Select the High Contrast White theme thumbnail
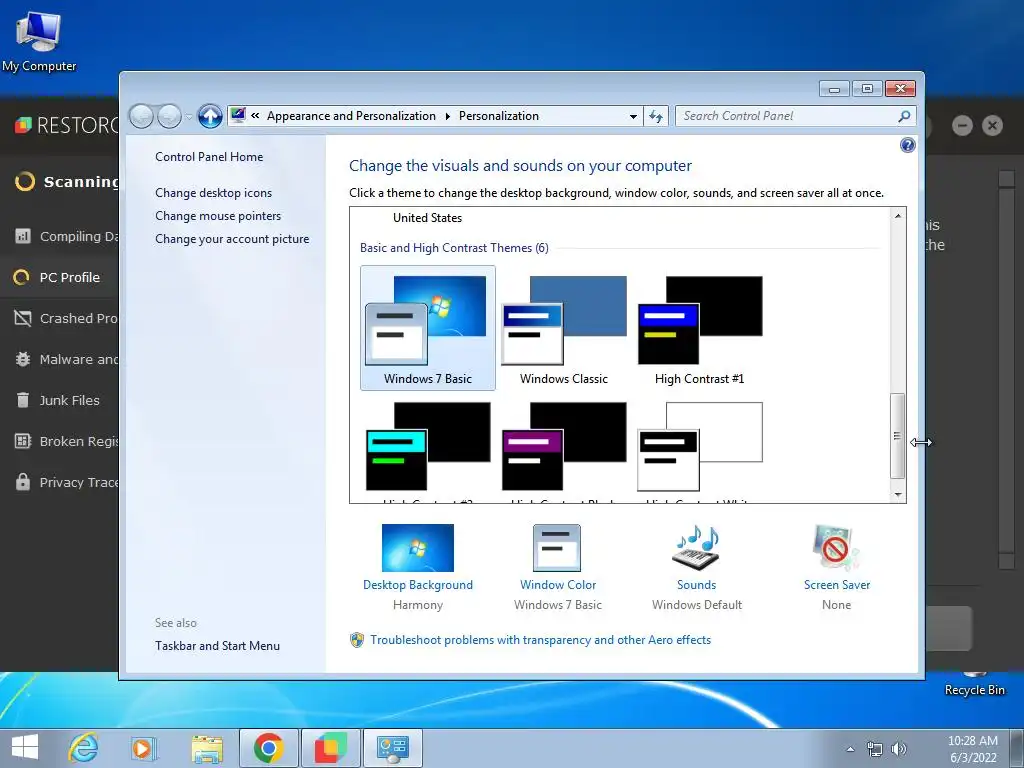The height and width of the screenshot is (768, 1024). 699,447
